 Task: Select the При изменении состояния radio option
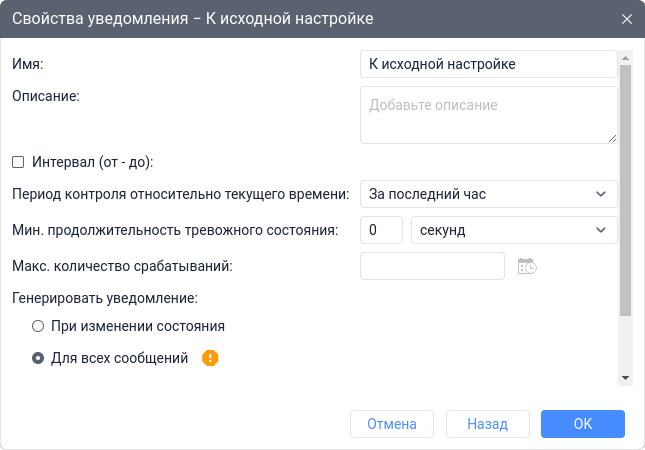tap(38, 326)
